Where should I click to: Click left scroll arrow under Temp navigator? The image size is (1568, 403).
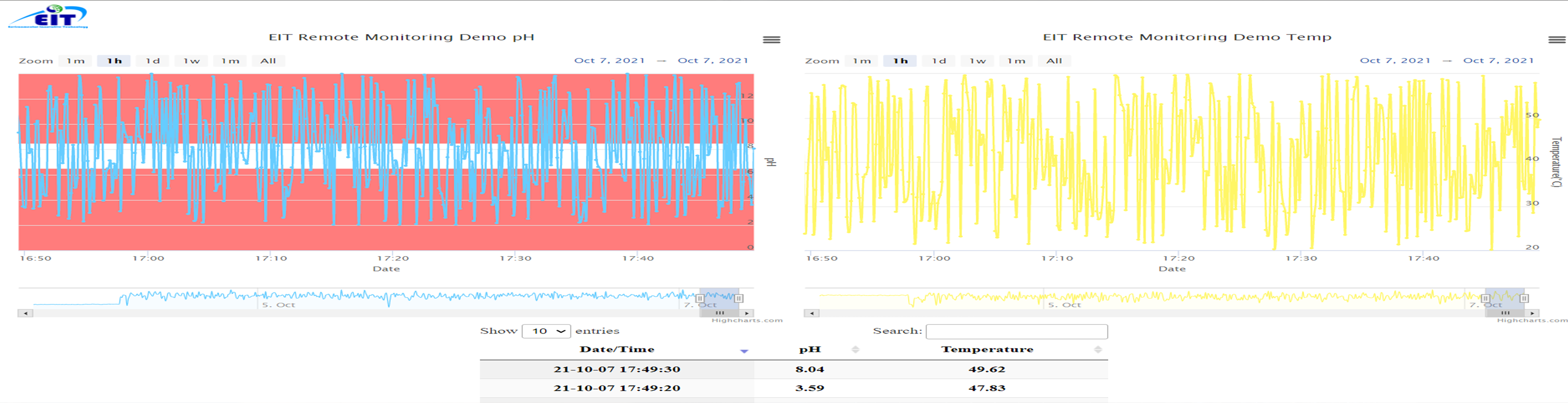coord(811,313)
